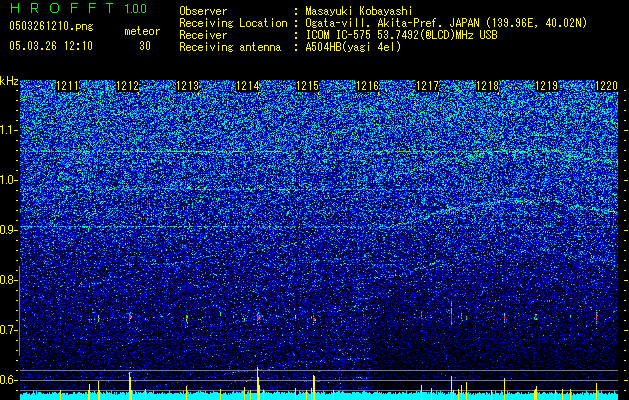Click the 1217 time marker
The image size is (629, 400).
click(x=427, y=86)
